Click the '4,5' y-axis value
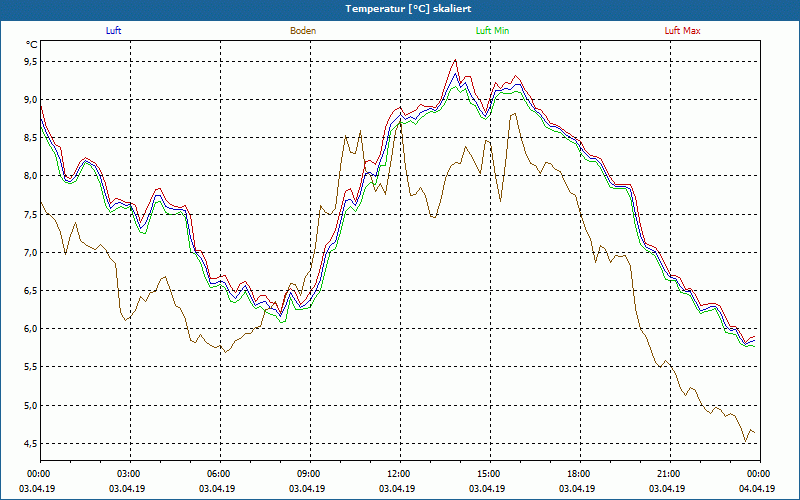 (31, 444)
